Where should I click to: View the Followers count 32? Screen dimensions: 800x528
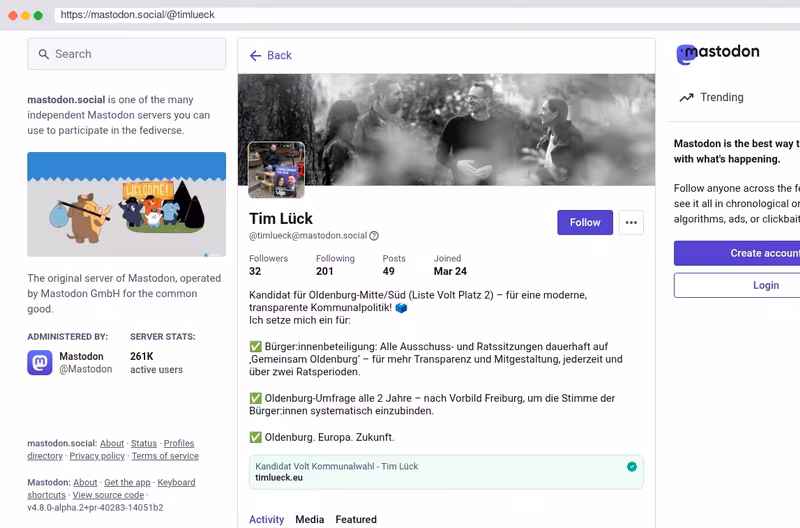(x=268, y=265)
